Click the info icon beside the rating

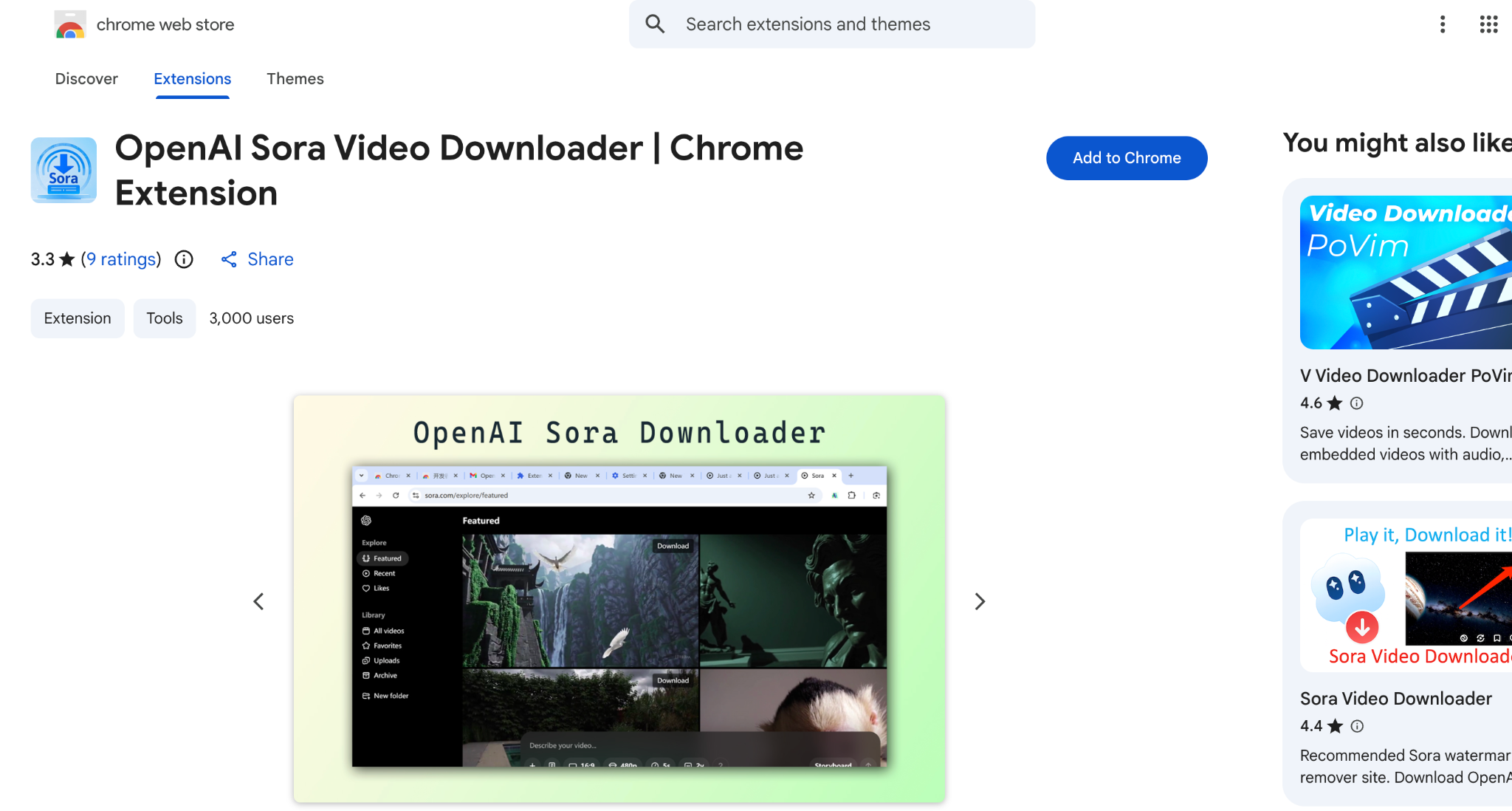tap(183, 259)
